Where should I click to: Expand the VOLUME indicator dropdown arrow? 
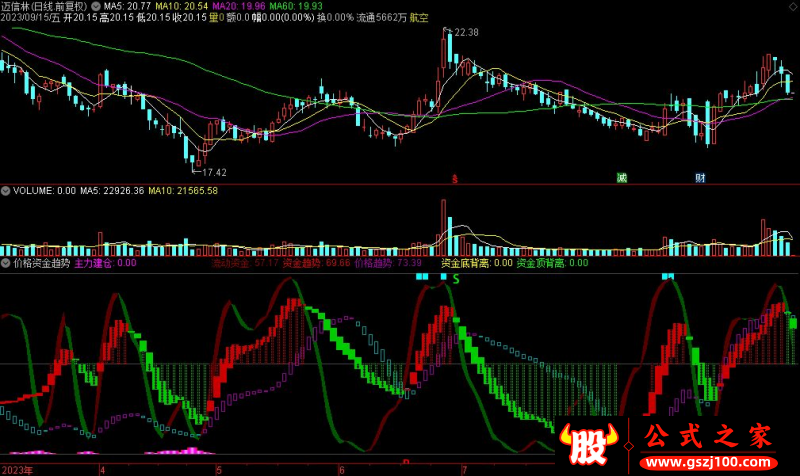pyautogui.click(x=6, y=191)
